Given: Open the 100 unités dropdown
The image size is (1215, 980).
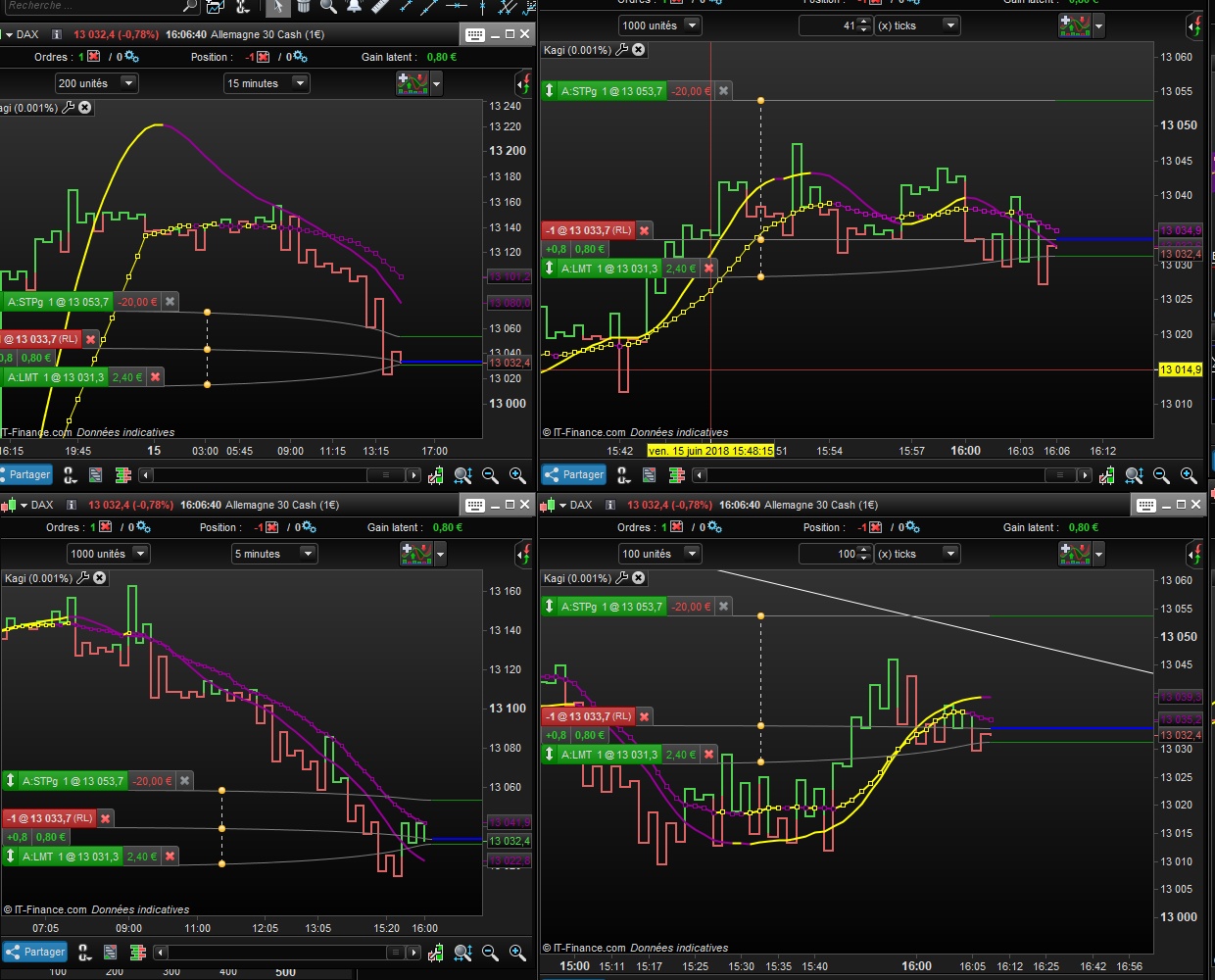Looking at the screenshot, I should tap(659, 554).
